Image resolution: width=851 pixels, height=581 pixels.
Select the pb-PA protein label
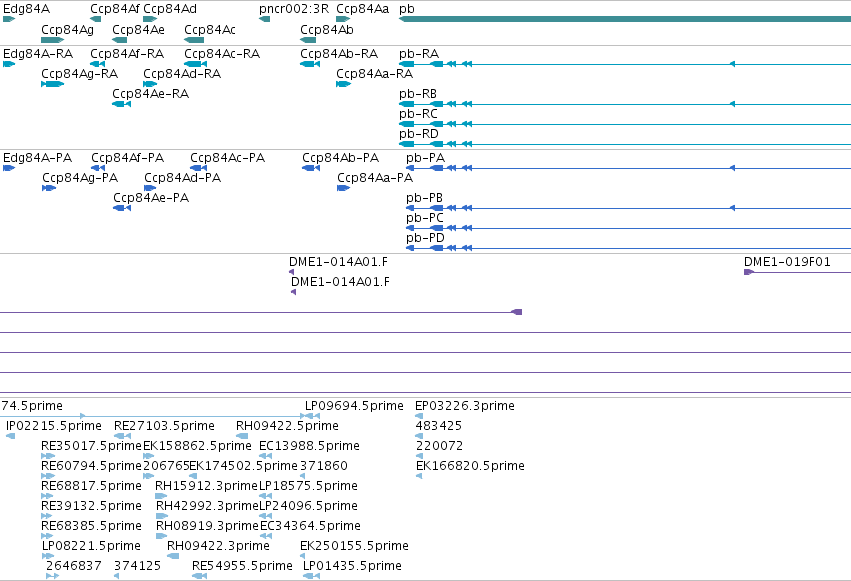(x=426, y=158)
